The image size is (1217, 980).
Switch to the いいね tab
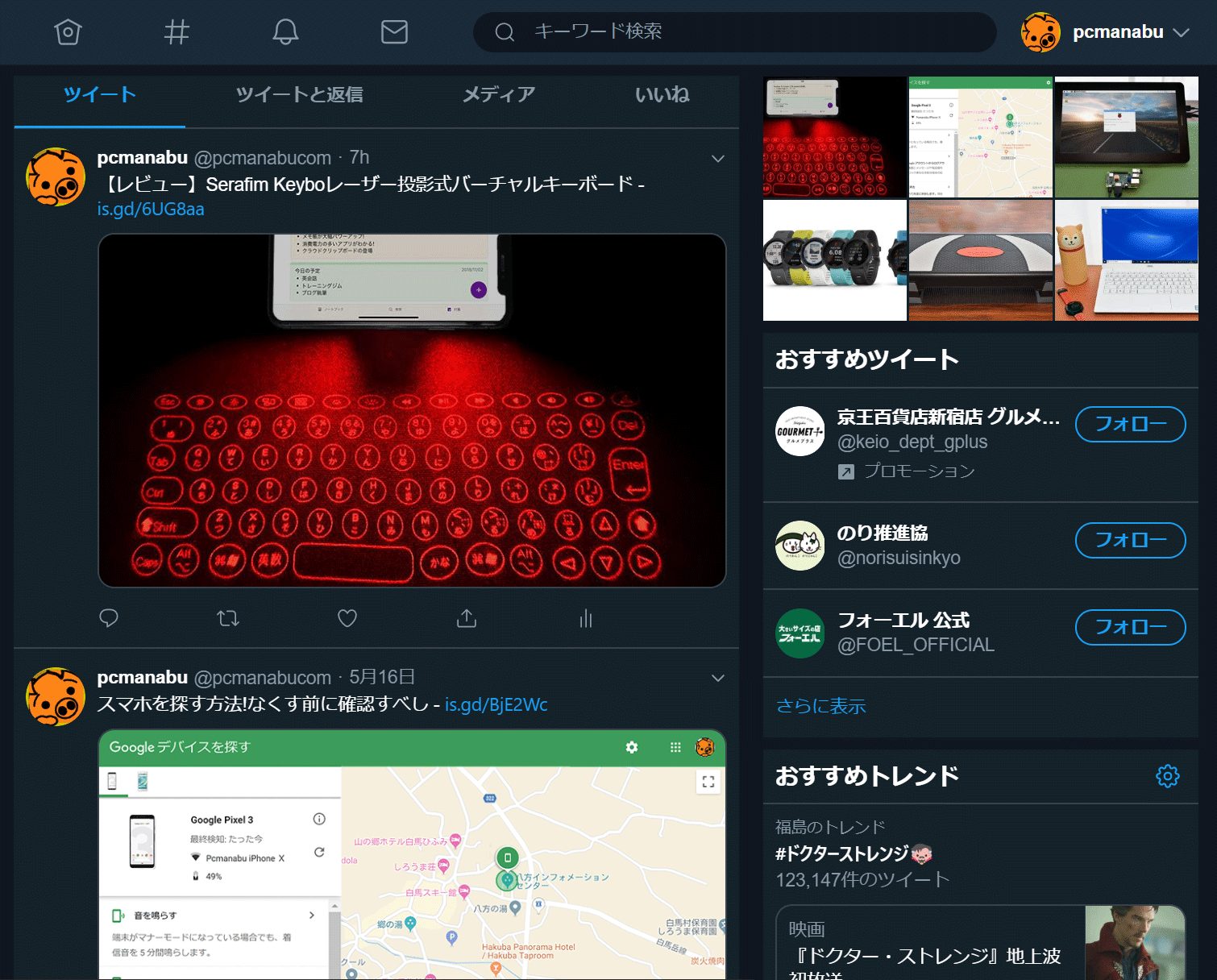tap(662, 95)
